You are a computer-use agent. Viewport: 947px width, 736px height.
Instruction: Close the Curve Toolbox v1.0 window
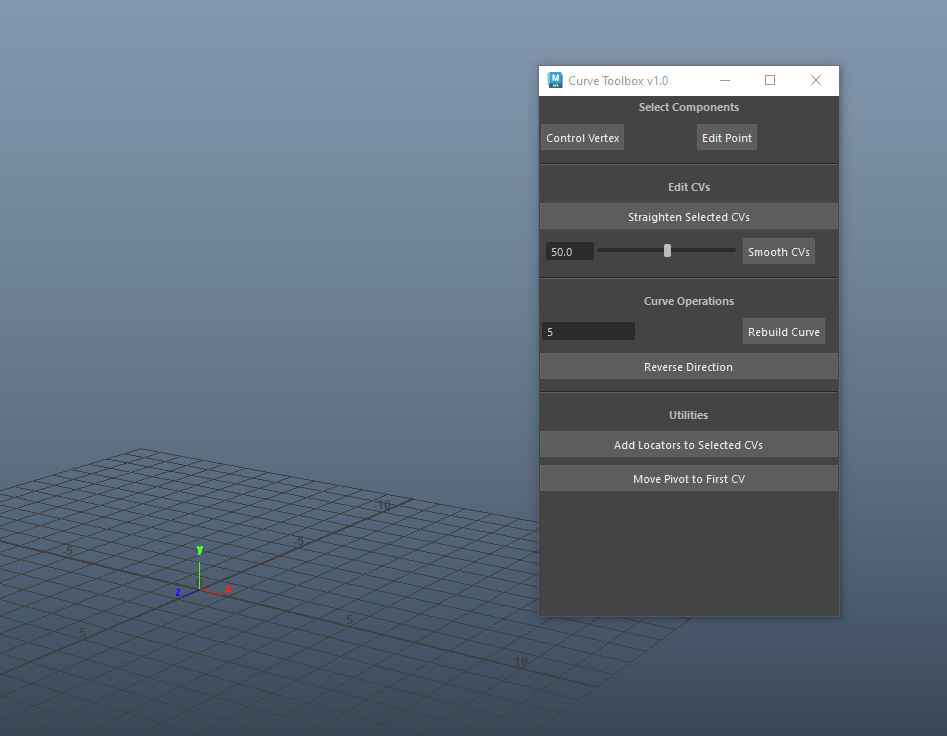(x=815, y=80)
